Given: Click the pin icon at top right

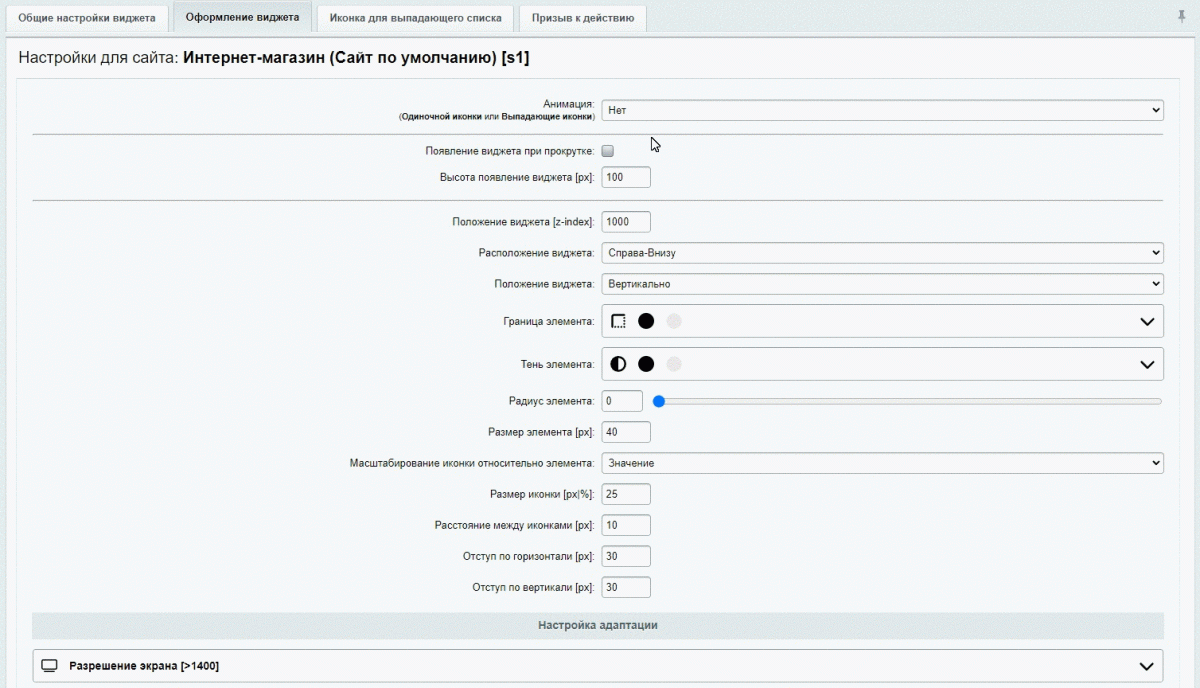Looking at the screenshot, I should [1182, 16].
